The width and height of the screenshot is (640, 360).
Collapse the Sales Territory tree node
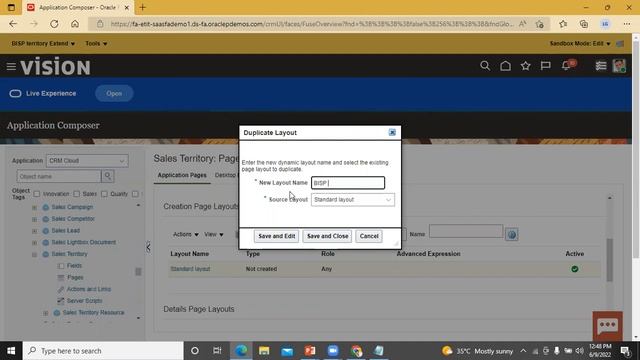coord(34,254)
